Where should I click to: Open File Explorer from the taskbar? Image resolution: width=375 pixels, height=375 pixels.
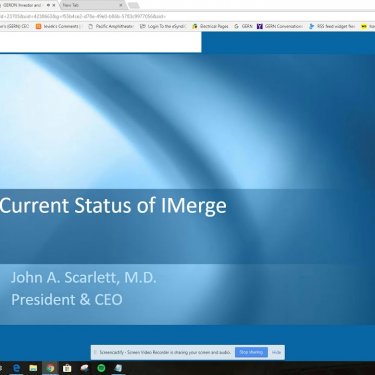pos(33,368)
